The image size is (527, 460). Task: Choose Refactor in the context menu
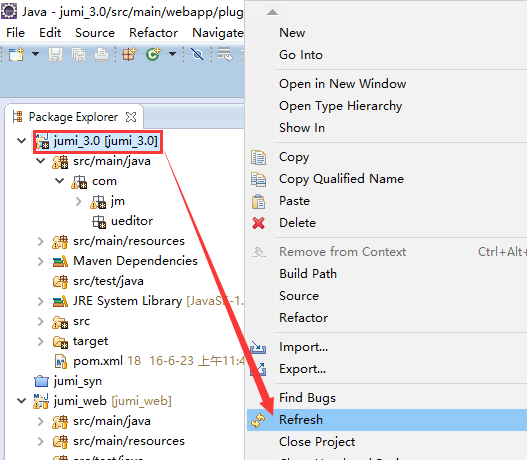(303, 318)
